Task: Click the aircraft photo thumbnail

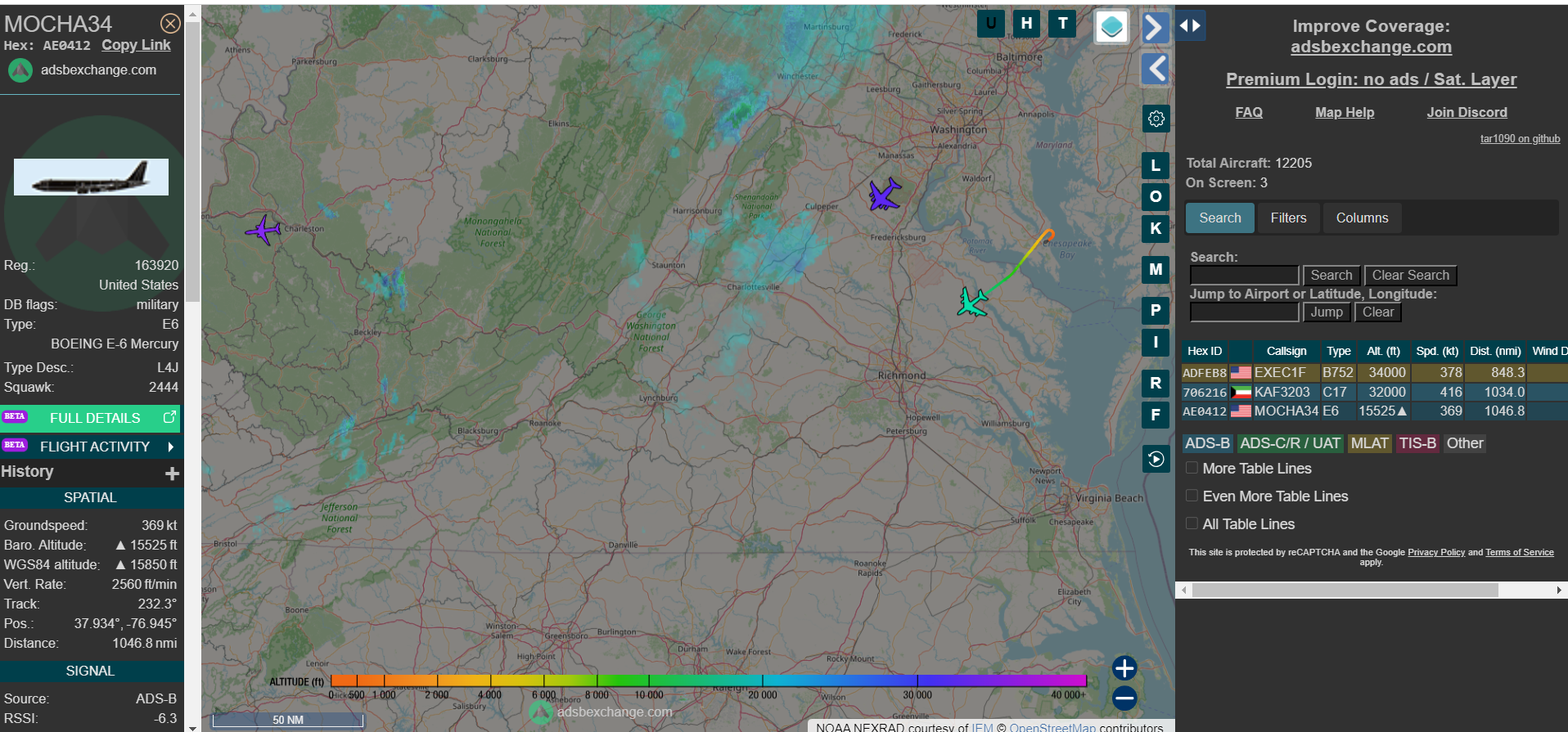Action: pyautogui.click(x=91, y=177)
